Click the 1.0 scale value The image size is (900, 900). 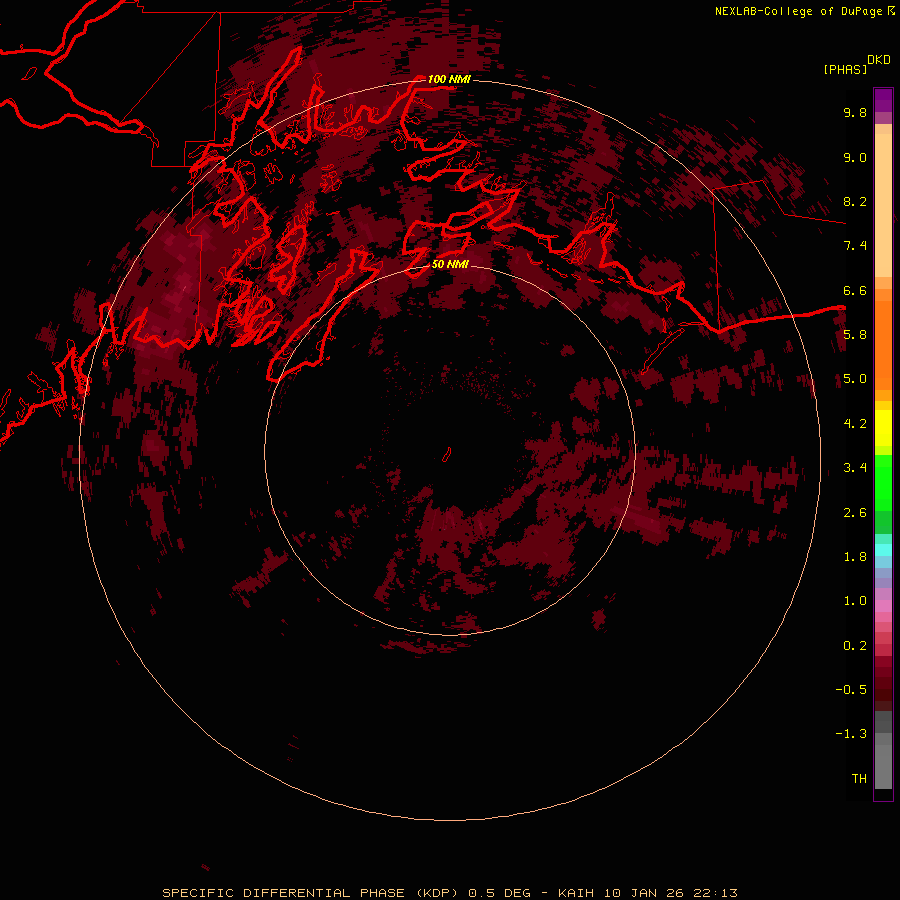coord(855,601)
